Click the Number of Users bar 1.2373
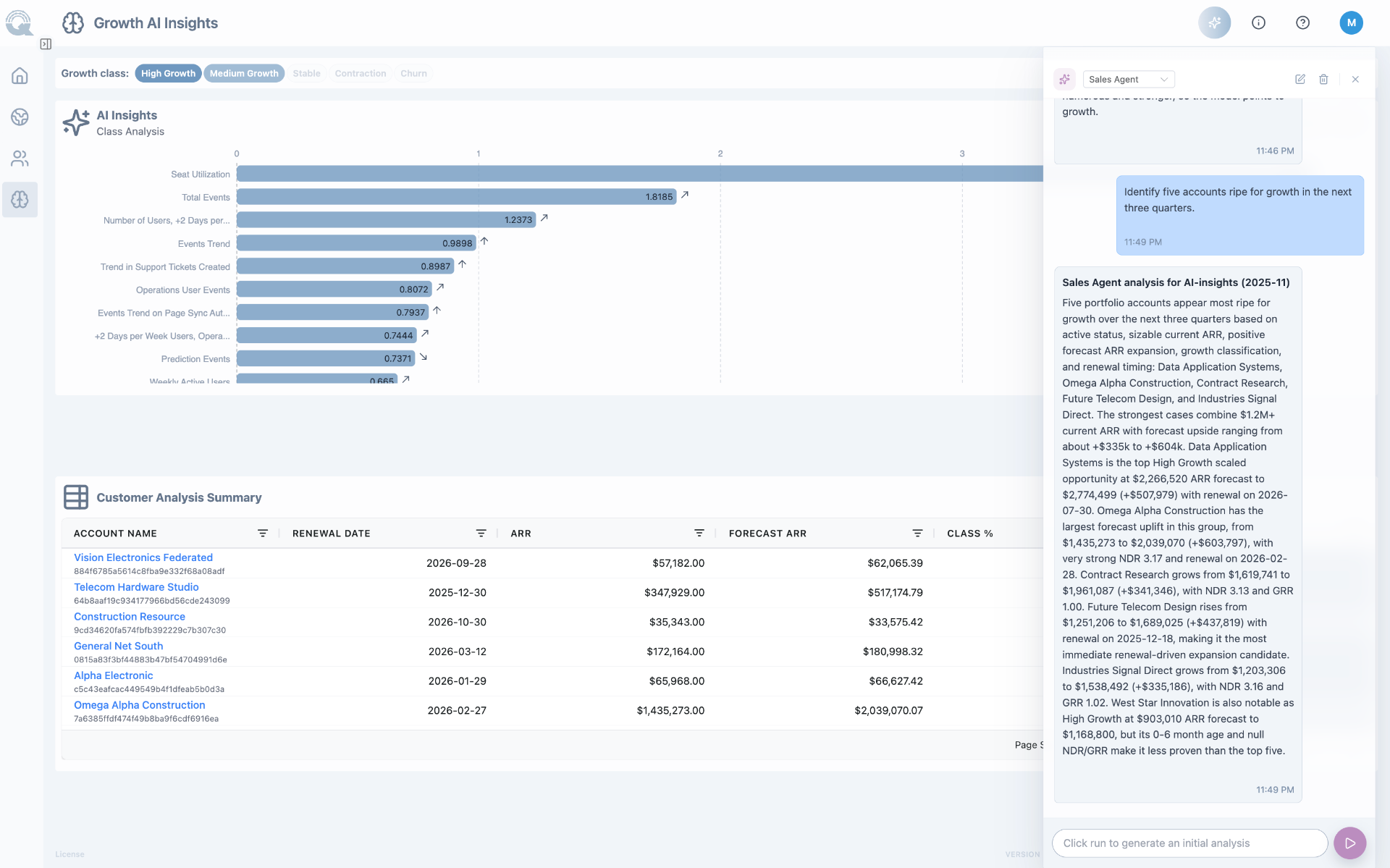Screen dimensions: 1390x868 386,219
